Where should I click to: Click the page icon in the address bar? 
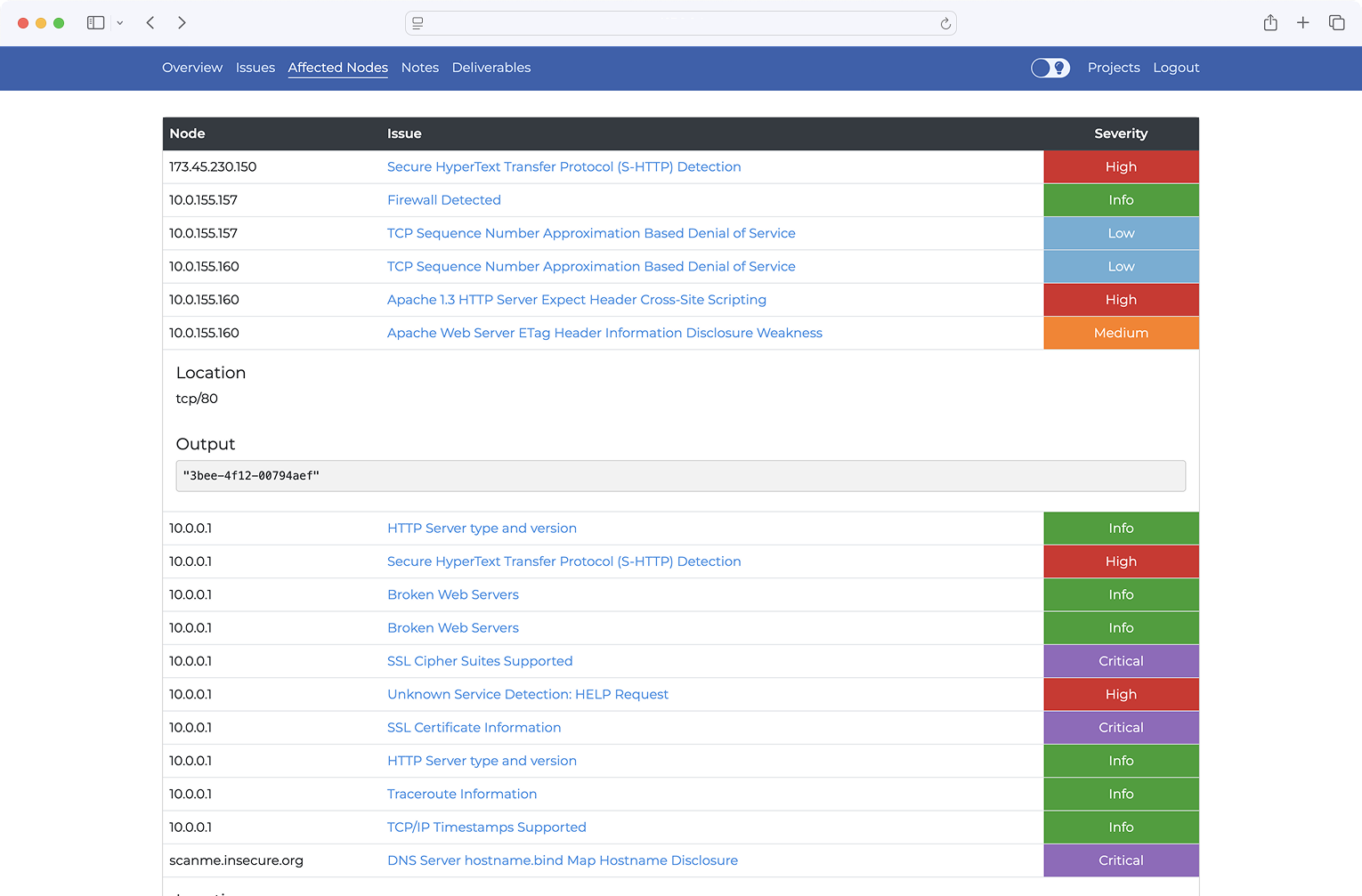tap(418, 23)
